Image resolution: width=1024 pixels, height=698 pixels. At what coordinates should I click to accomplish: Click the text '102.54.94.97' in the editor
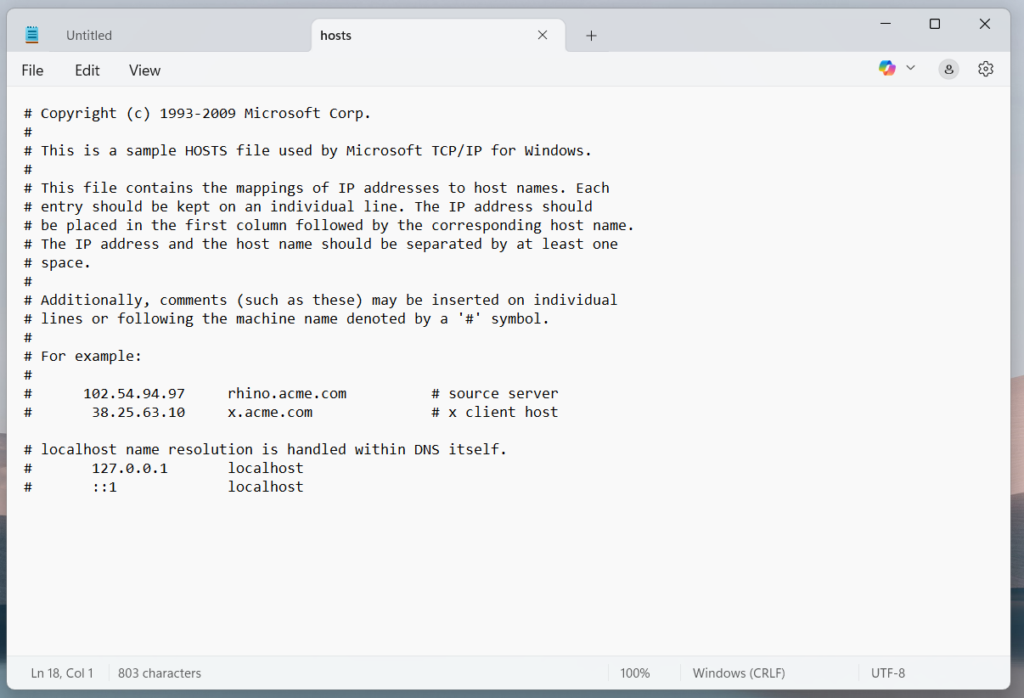[x=134, y=394]
